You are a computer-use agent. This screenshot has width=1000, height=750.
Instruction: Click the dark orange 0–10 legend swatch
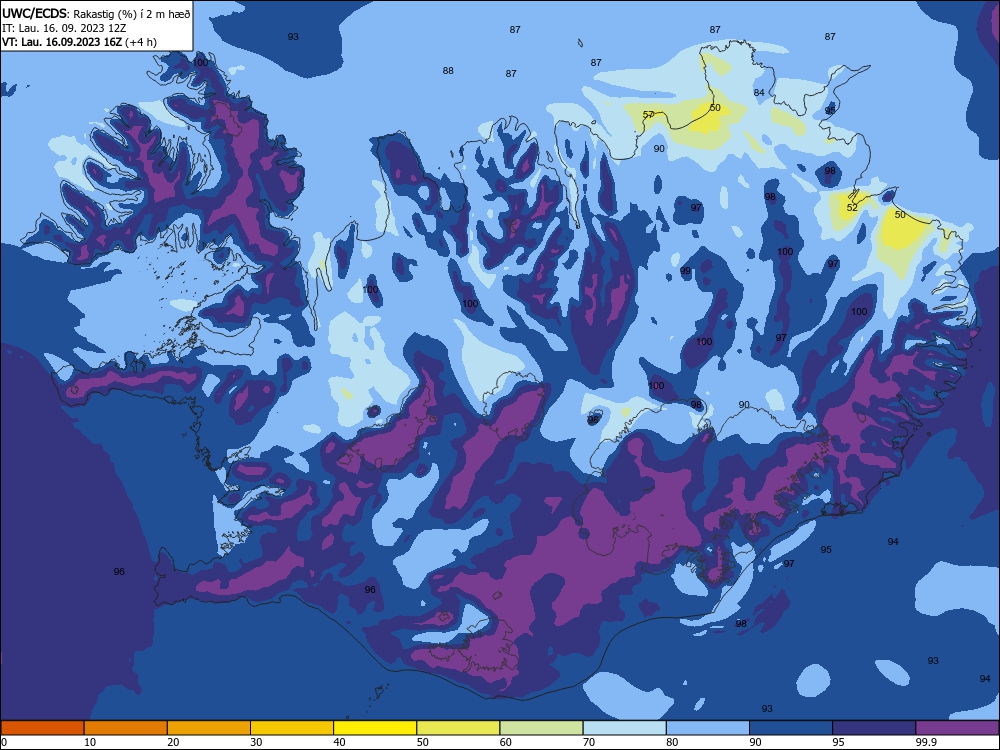tap(42, 728)
